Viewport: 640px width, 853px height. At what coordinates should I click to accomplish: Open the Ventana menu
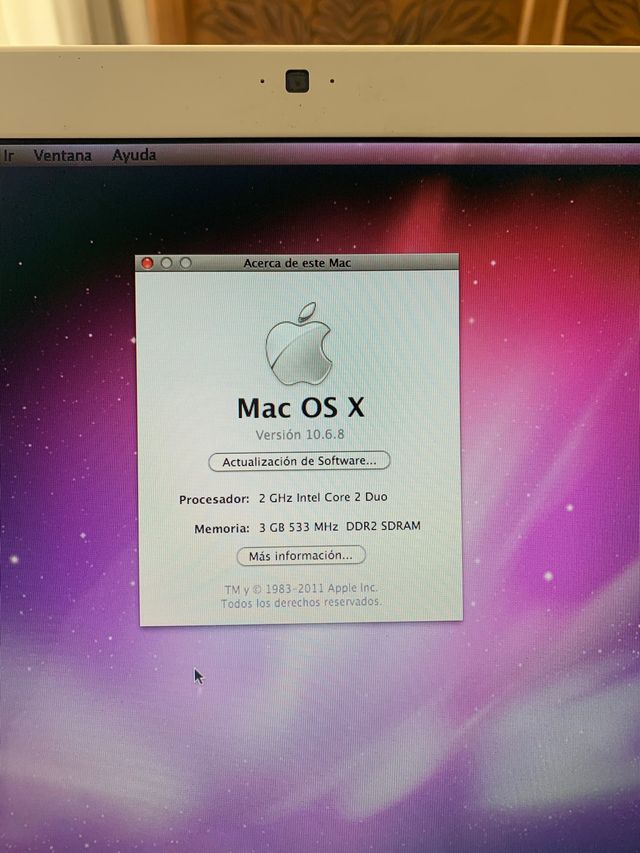[x=62, y=156]
